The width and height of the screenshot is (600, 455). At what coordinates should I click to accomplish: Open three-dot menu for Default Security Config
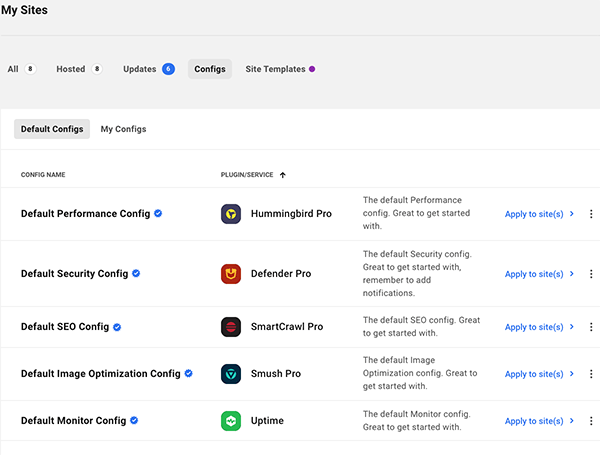(x=591, y=274)
